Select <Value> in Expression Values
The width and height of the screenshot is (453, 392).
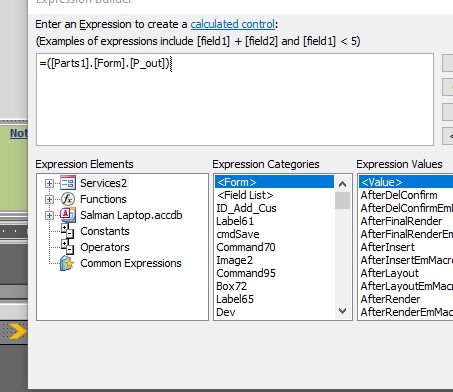tap(406, 182)
